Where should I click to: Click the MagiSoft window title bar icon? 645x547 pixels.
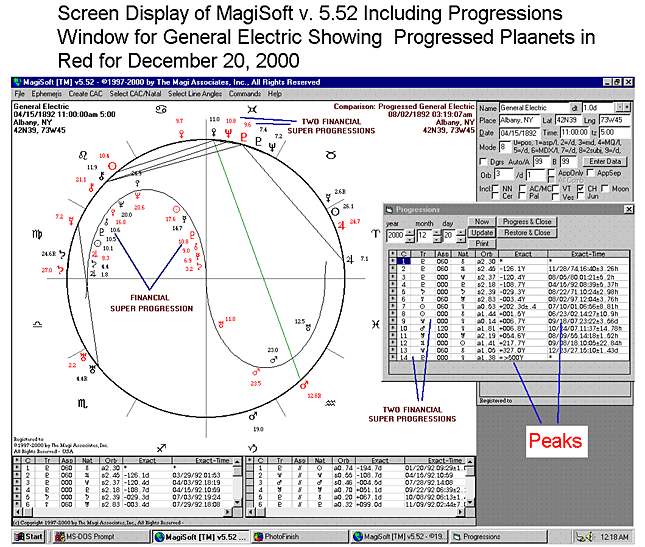(15, 82)
